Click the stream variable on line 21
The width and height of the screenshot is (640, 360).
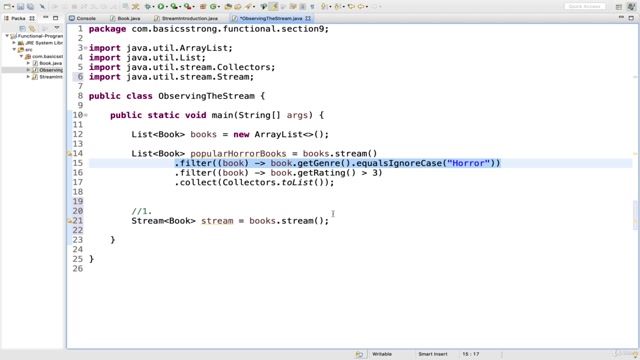click(x=217, y=221)
